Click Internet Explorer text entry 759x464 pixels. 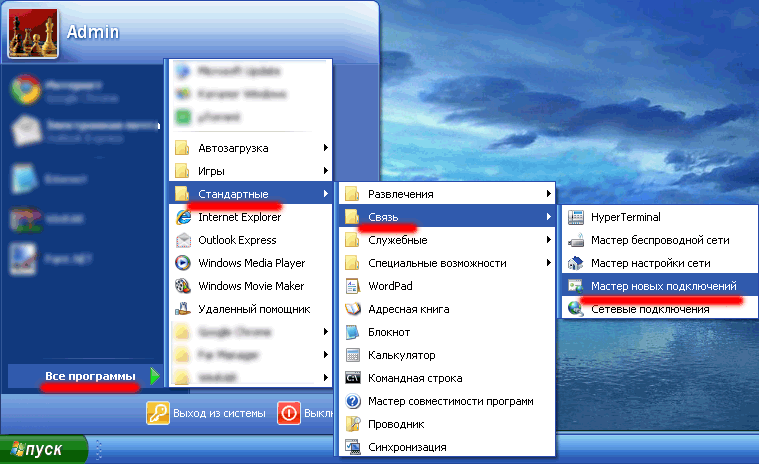[240, 217]
